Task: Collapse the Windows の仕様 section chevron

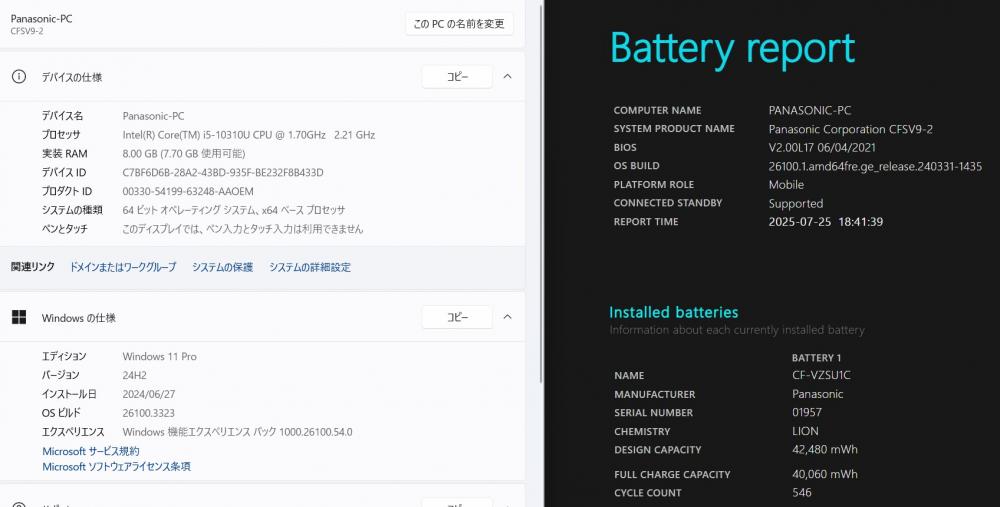Action: point(508,317)
